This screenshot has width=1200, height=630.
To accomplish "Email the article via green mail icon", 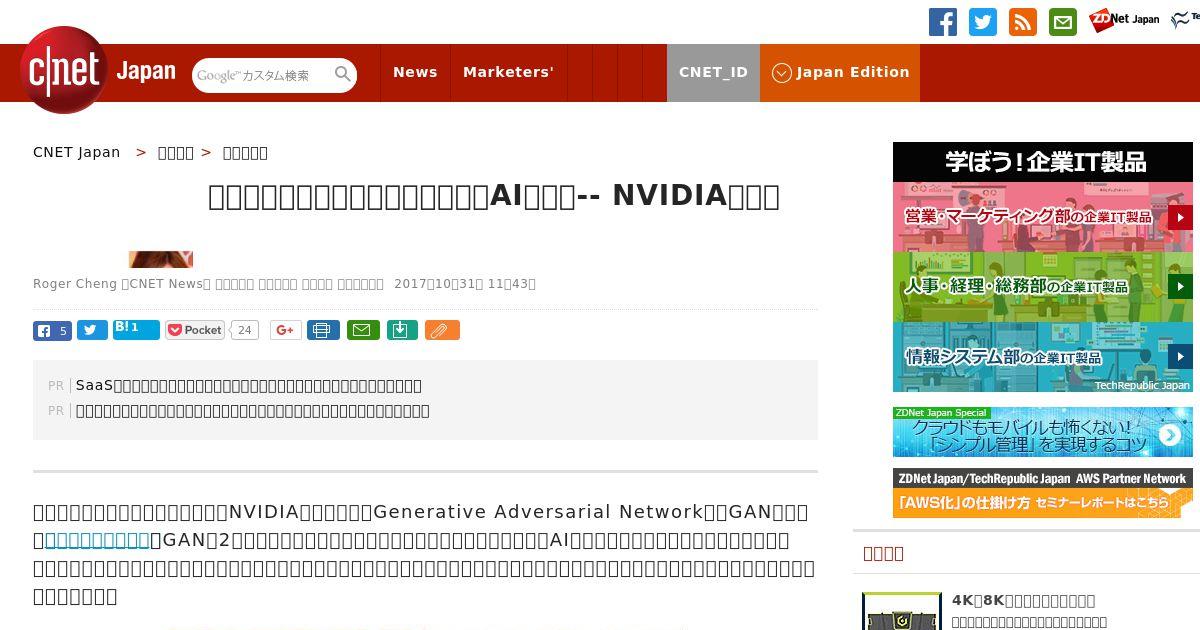I will [x=363, y=330].
